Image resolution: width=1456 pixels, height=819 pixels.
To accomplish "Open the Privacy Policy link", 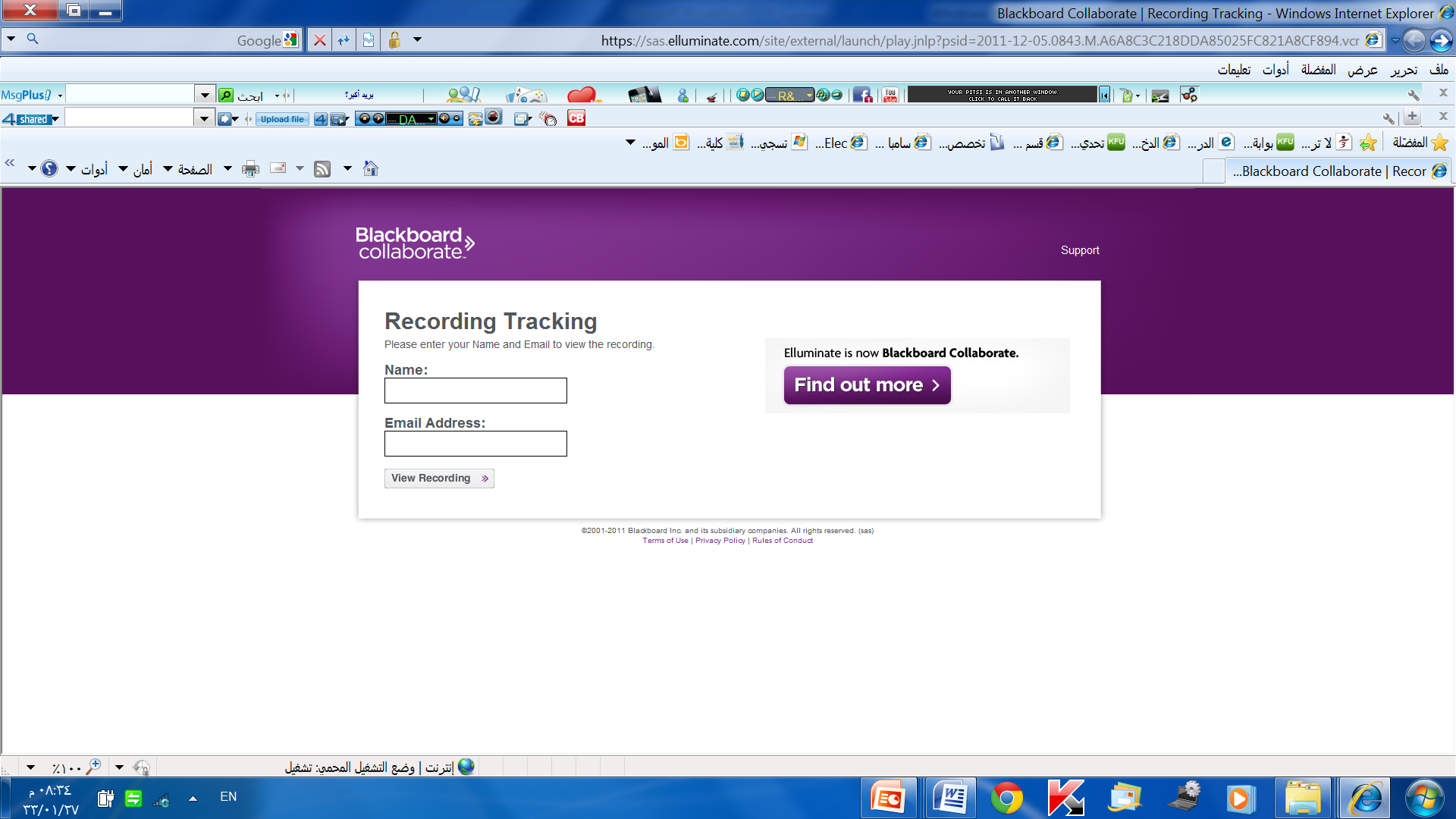I will click(720, 541).
